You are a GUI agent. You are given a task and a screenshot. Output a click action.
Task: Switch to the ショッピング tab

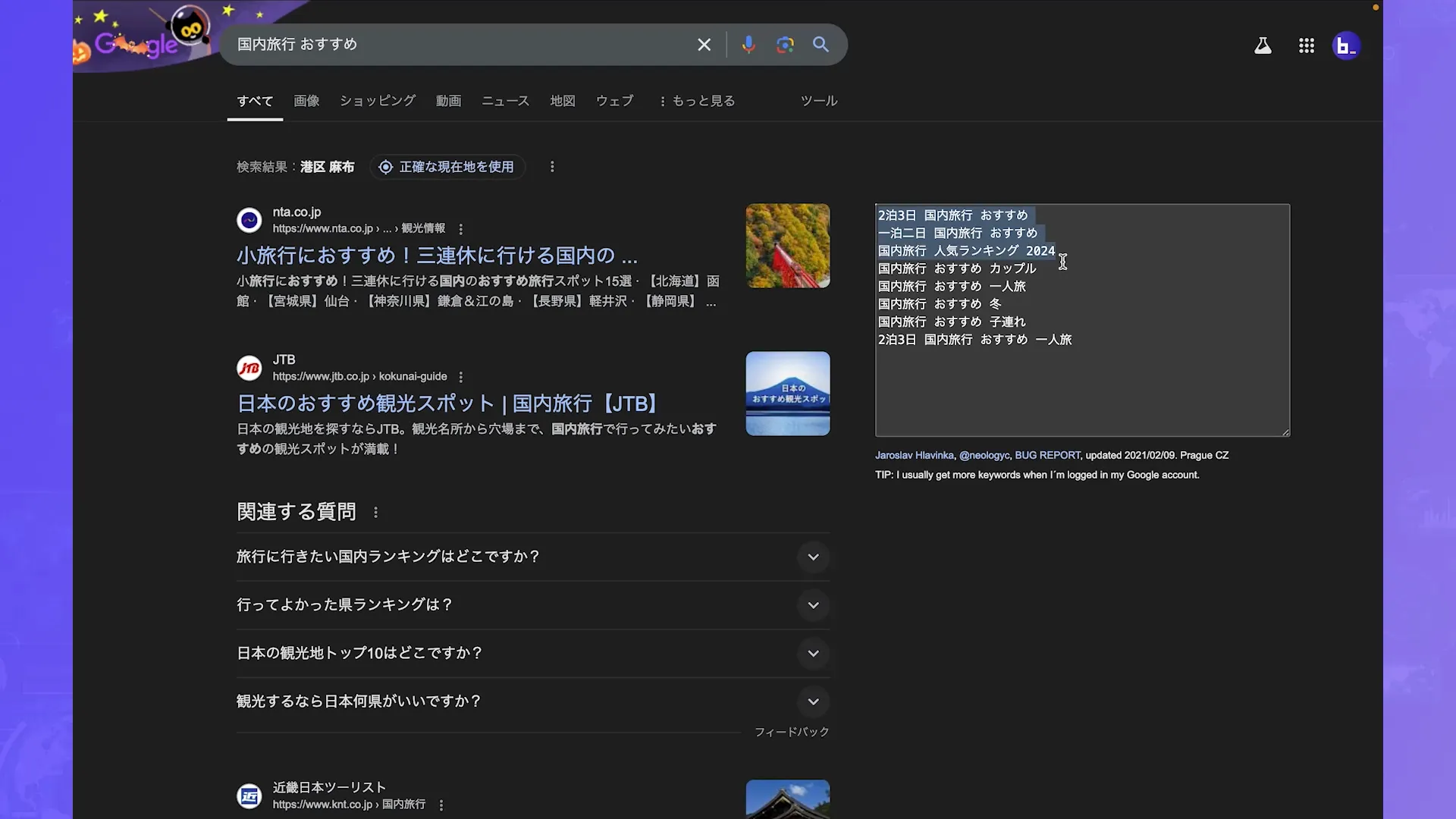(378, 101)
